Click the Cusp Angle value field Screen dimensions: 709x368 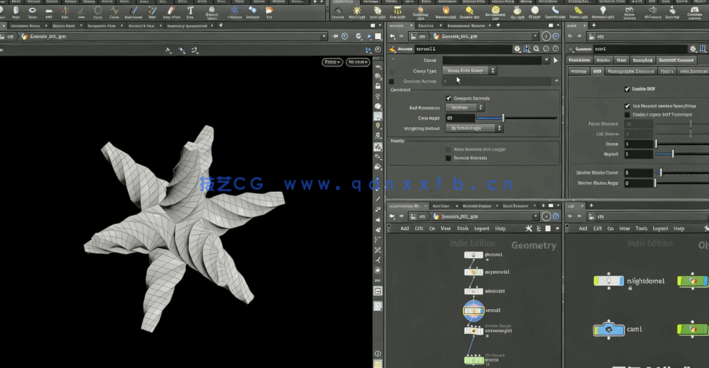460,118
